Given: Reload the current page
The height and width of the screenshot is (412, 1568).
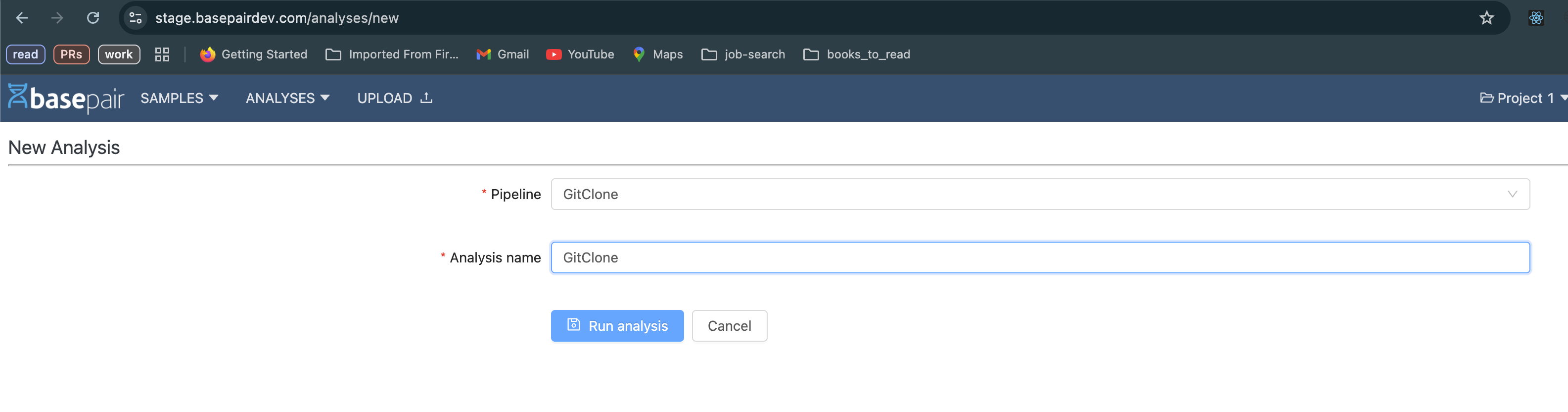Looking at the screenshot, I should (93, 18).
